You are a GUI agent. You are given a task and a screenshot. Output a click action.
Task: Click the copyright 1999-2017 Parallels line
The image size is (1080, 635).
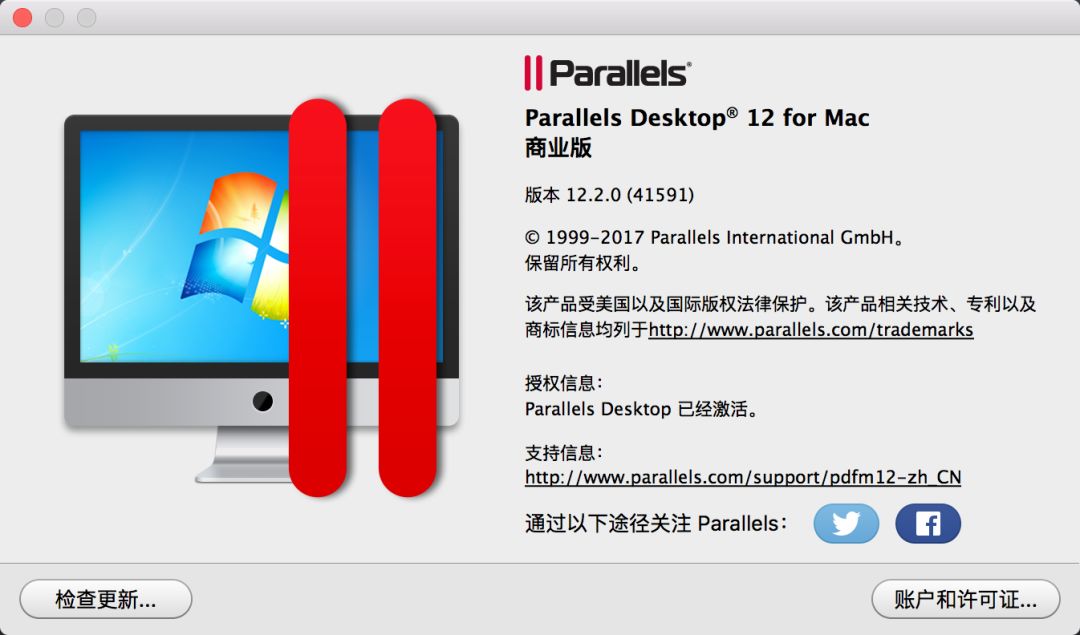[714, 238]
